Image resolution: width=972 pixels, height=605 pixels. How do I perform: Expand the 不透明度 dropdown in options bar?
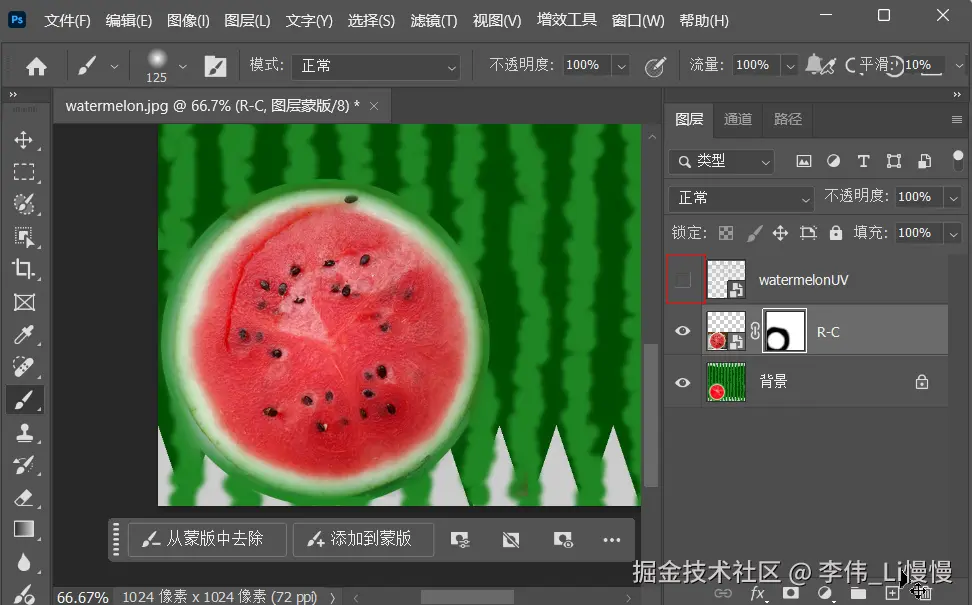click(x=621, y=66)
